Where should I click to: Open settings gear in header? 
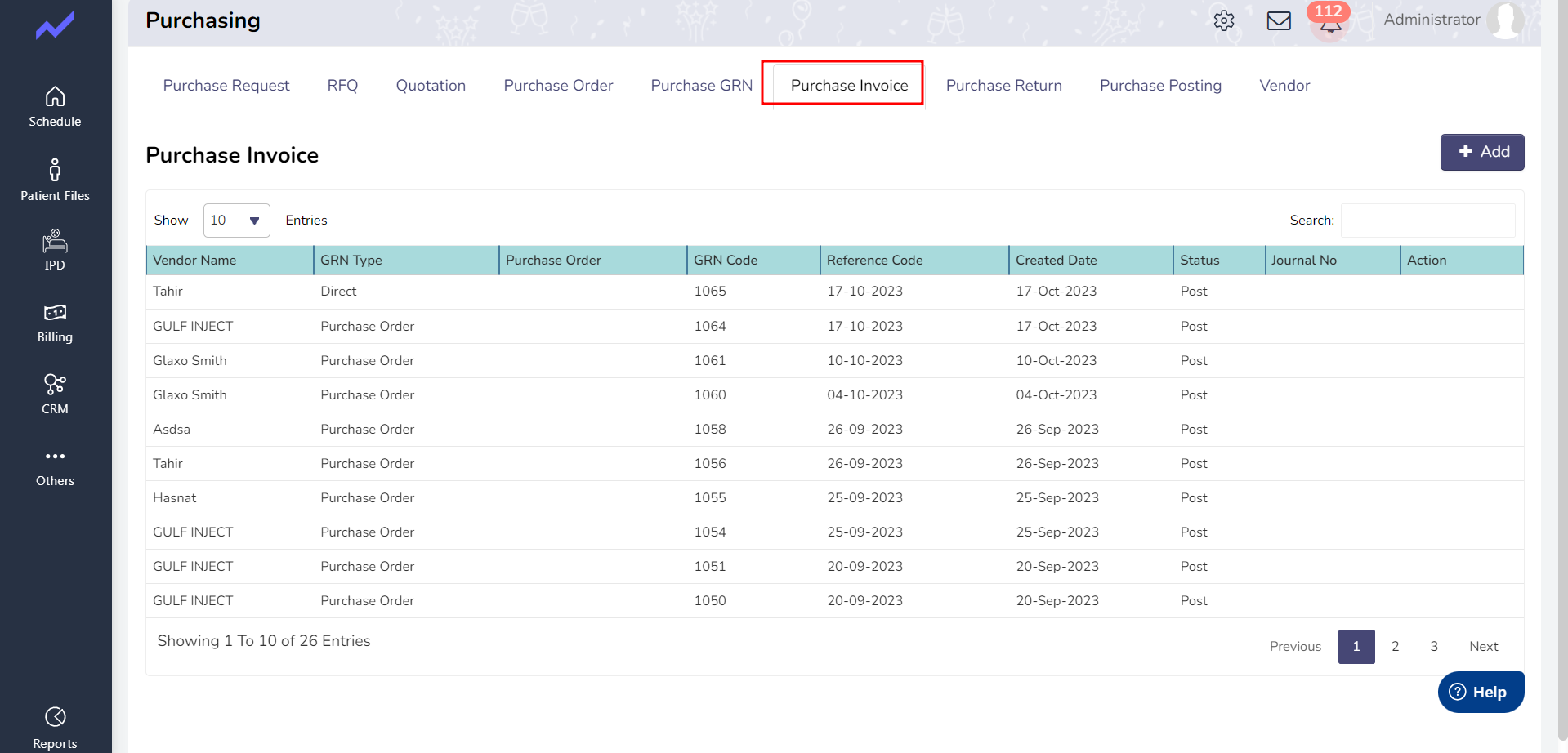click(x=1223, y=20)
